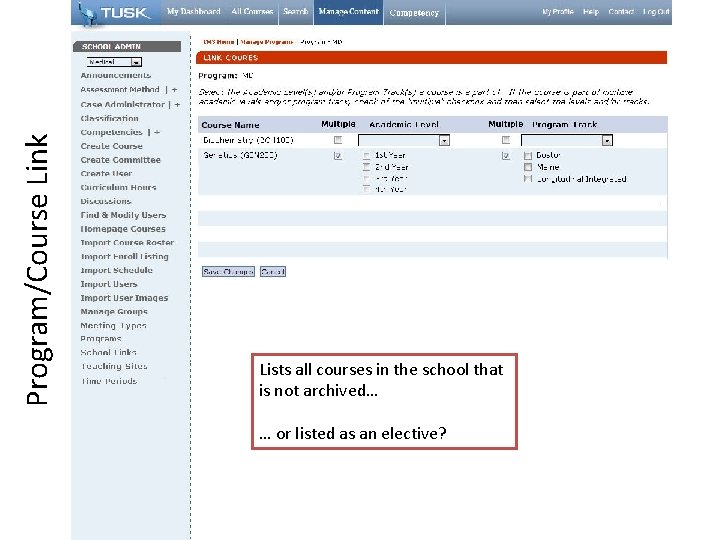Click the Academic Level column header
Screen dimensions: 720x540
pyautogui.click(x=404, y=124)
